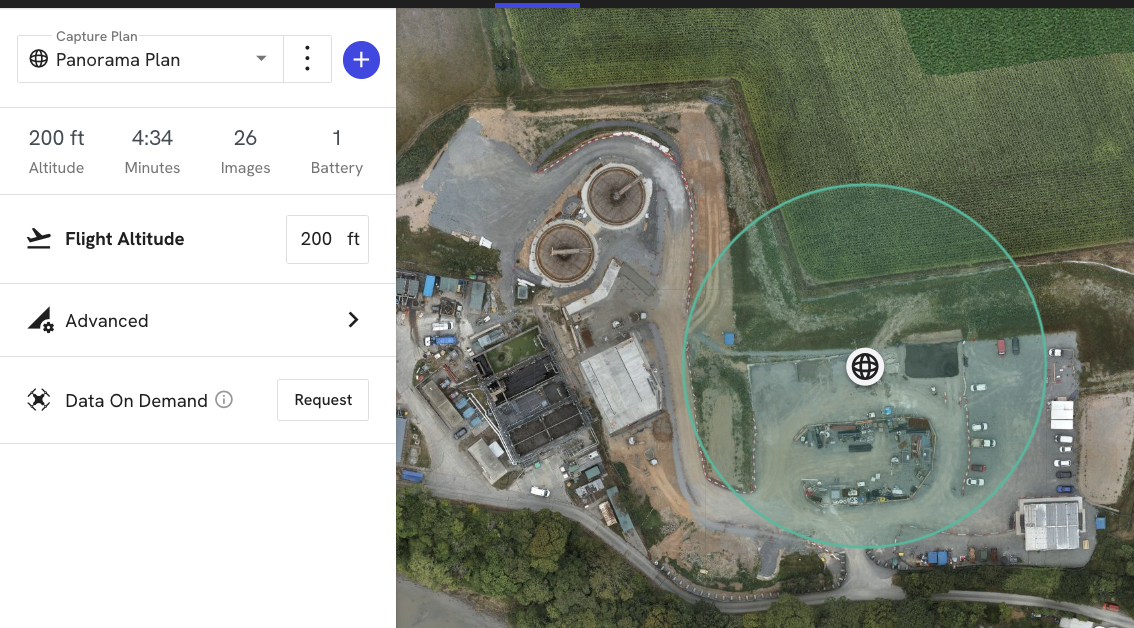
Task: Click the 26 Images summary stat
Action: (245, 151)
